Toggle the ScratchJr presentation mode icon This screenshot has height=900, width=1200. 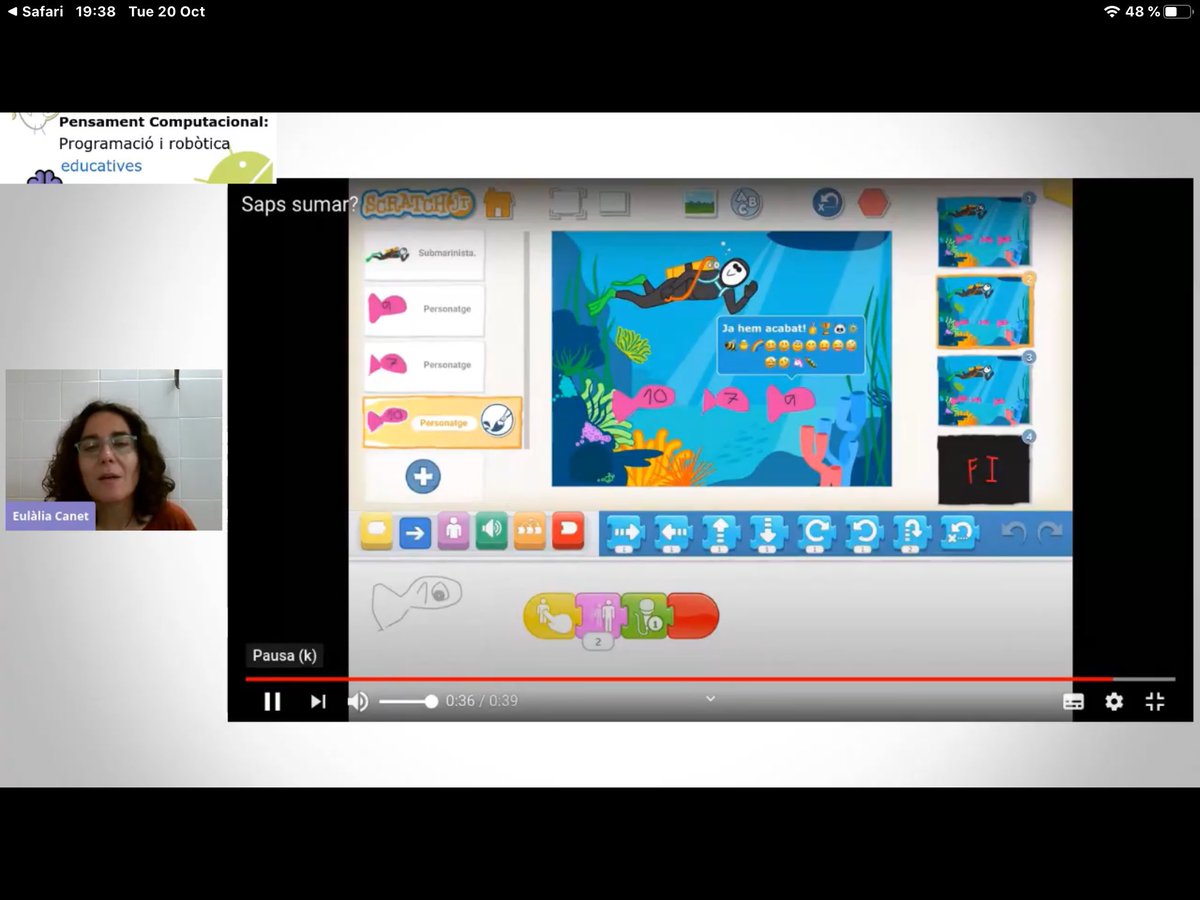coord(567,204)
